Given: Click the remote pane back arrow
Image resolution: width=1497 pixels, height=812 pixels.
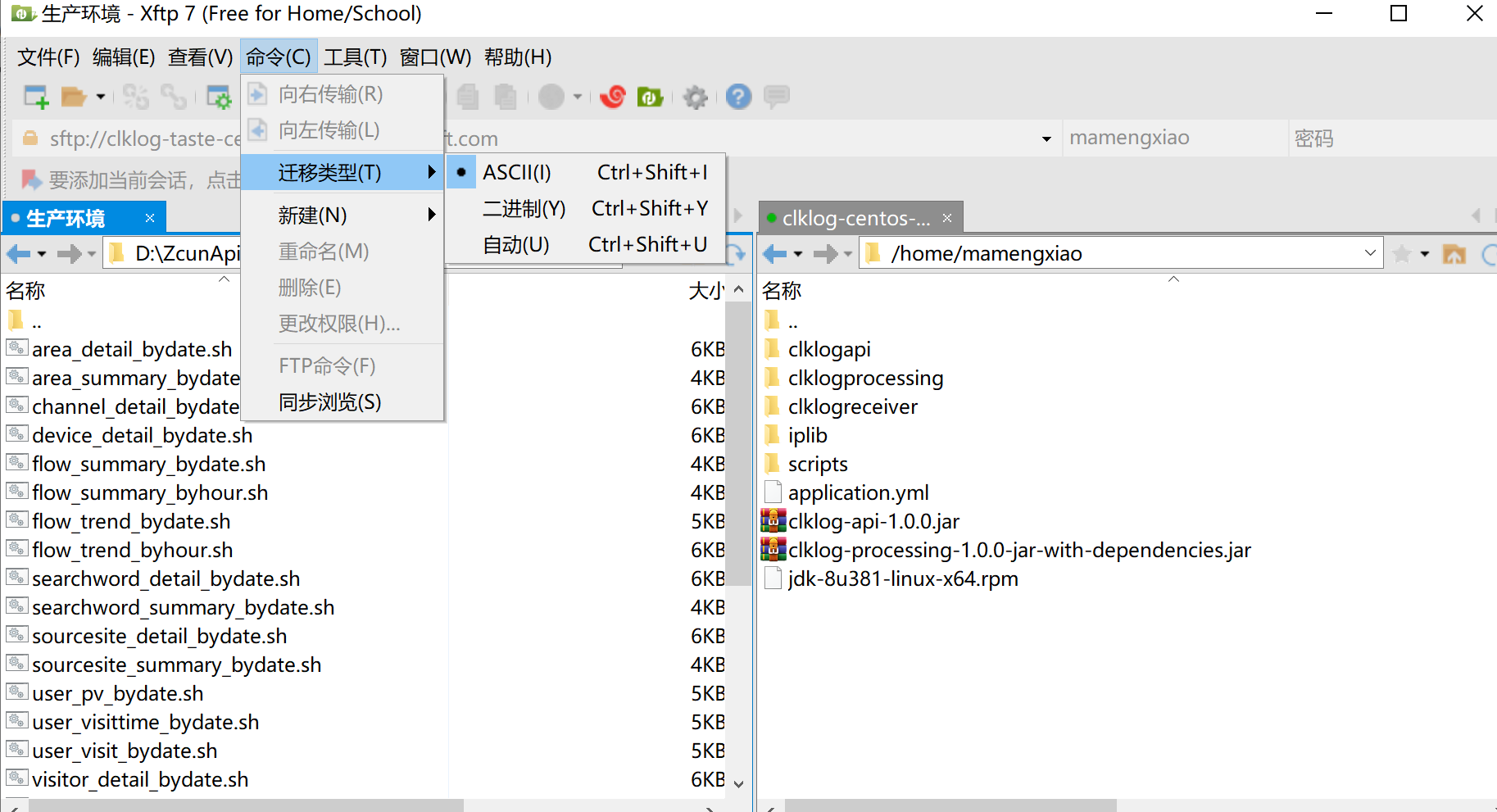Looking at the screenshot, I should pos(774,254).
